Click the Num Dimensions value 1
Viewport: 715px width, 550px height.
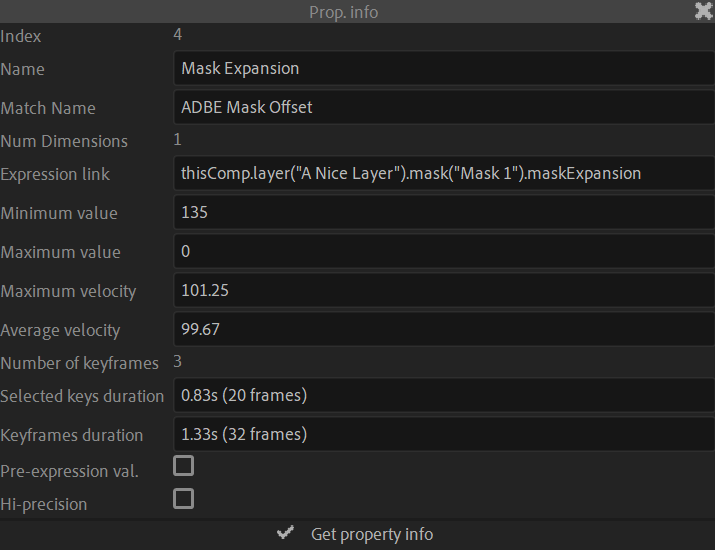(x=178, y=140)
